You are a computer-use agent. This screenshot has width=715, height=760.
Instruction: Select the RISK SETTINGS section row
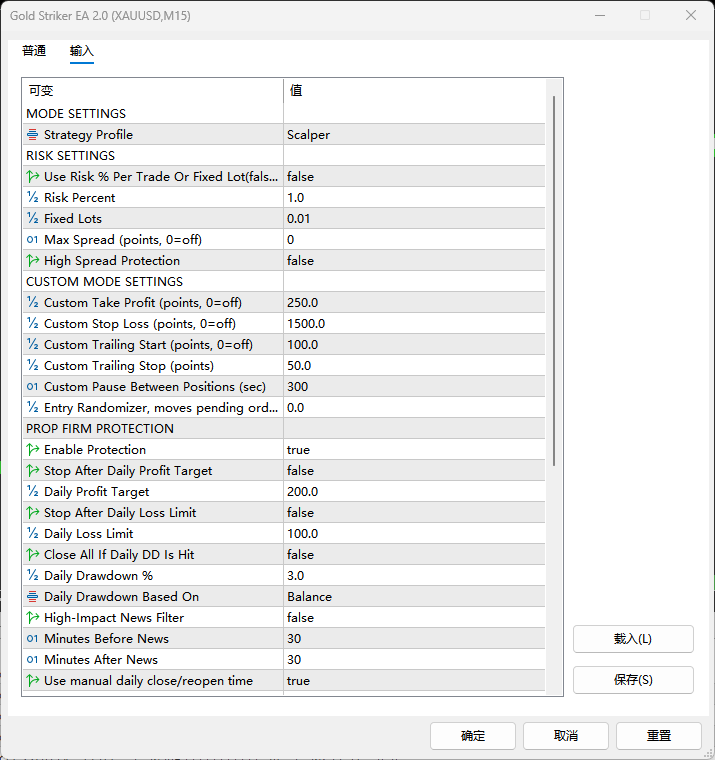coord(284,156)
